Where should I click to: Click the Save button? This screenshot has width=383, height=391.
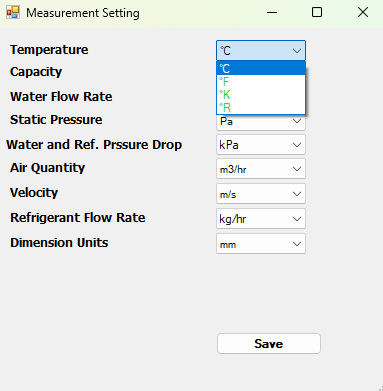(269, 344)
